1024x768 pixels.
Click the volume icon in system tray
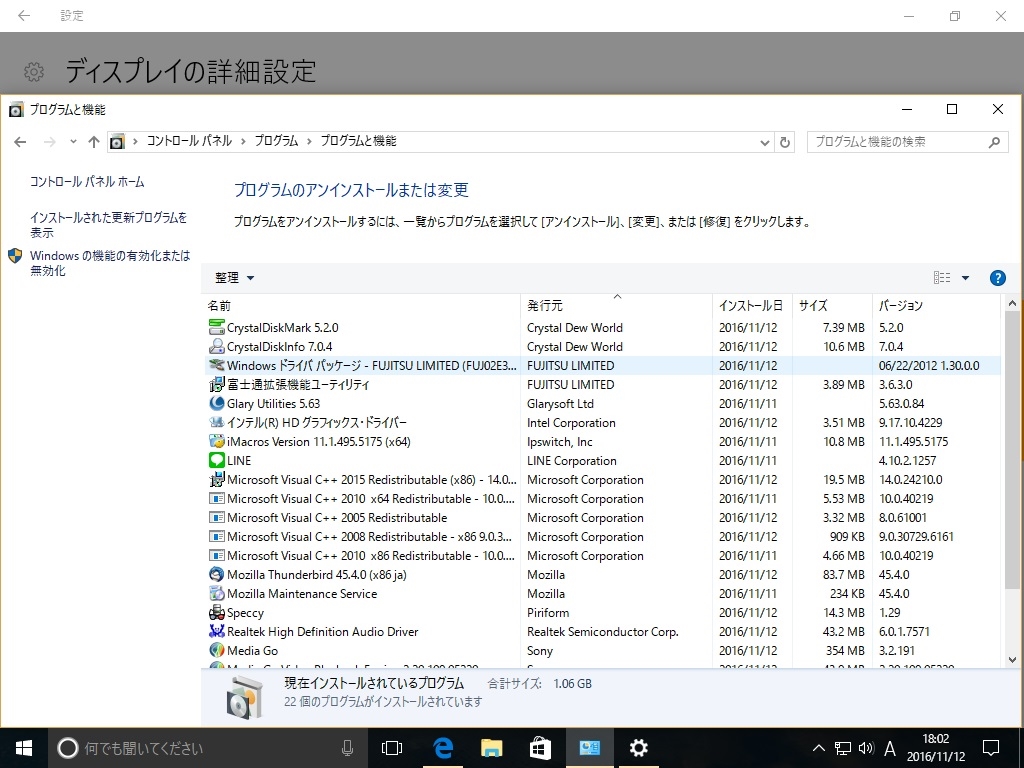point(866,748)
